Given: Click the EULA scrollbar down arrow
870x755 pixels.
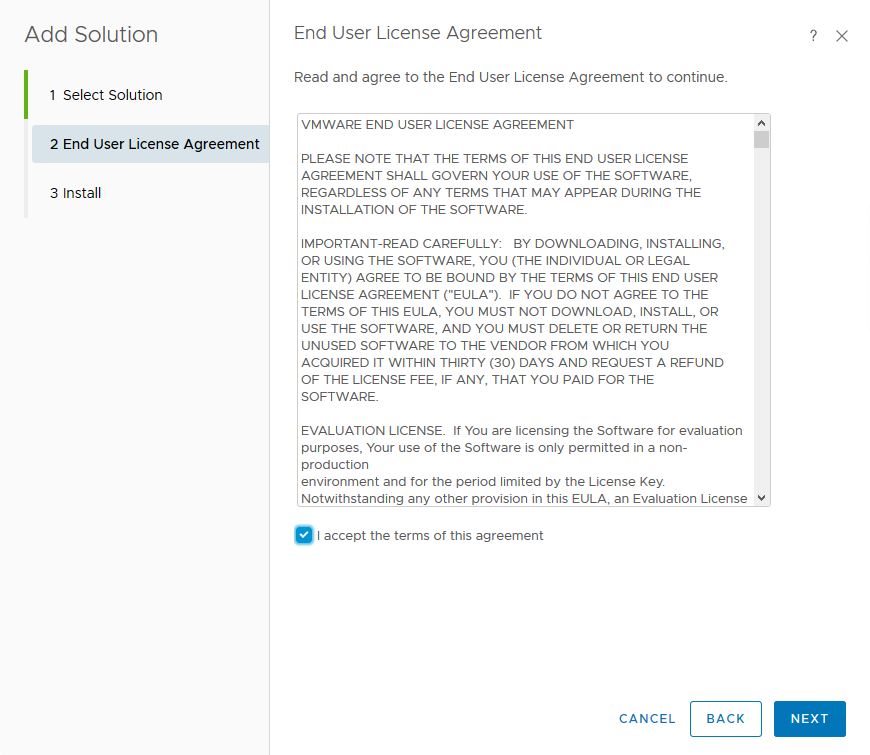Looking at the screenshot, I should click(x=762, y=497).
